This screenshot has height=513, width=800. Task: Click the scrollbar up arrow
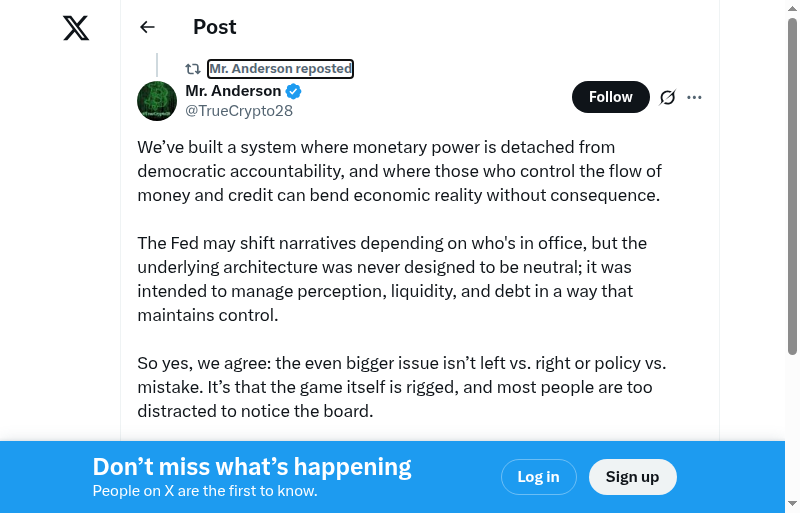click(x=792, y=8)
